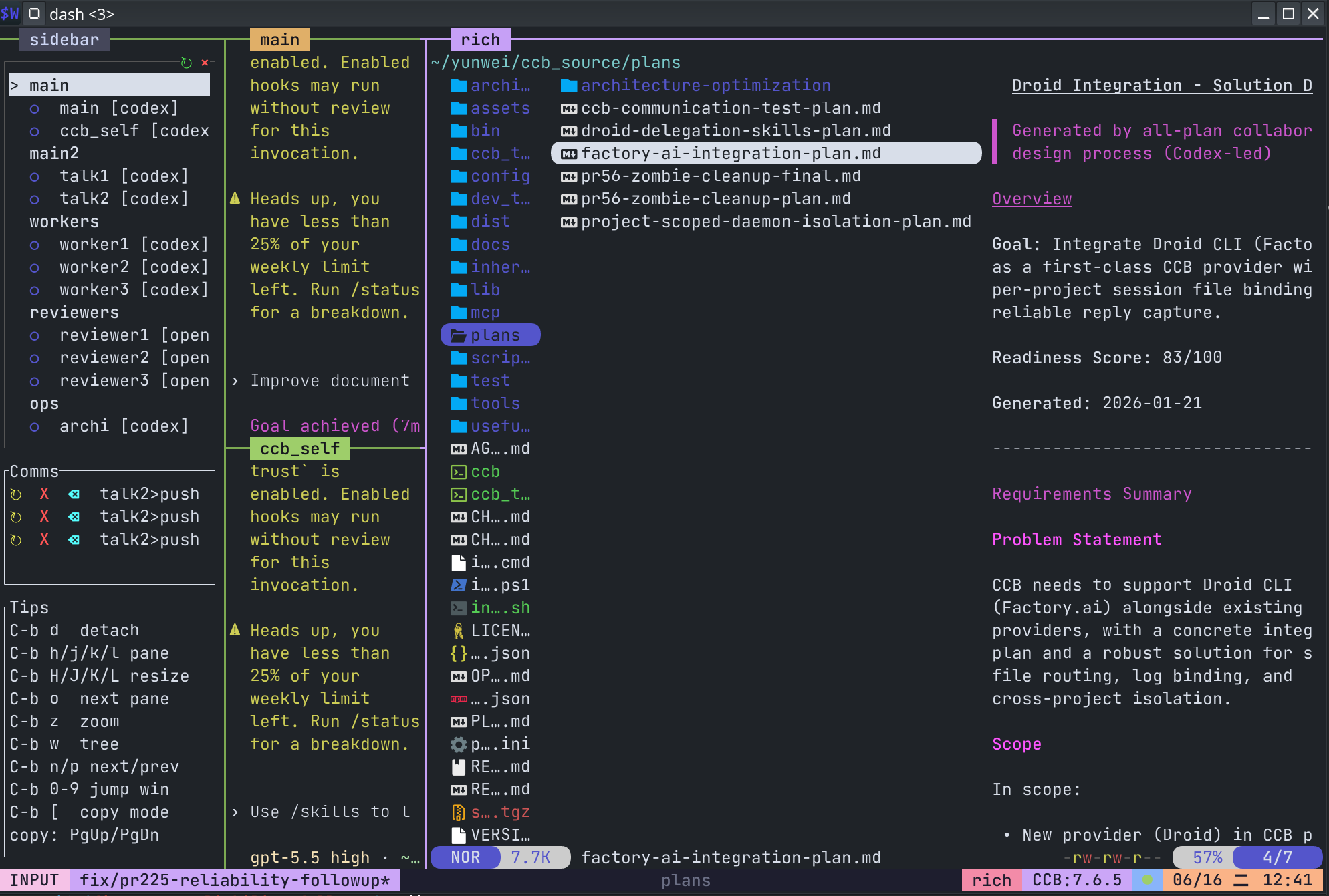Open pr56-zombie-cleanup-final.md
The height and width of the screenshot is (896, 1329).
[x=721, y=176]
